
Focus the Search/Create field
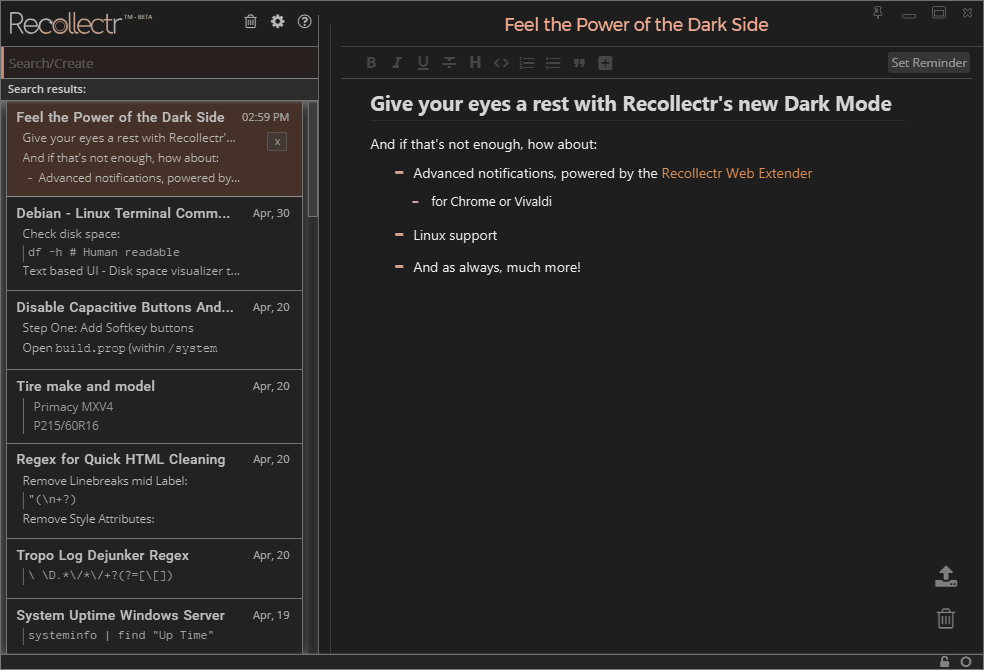160,63
